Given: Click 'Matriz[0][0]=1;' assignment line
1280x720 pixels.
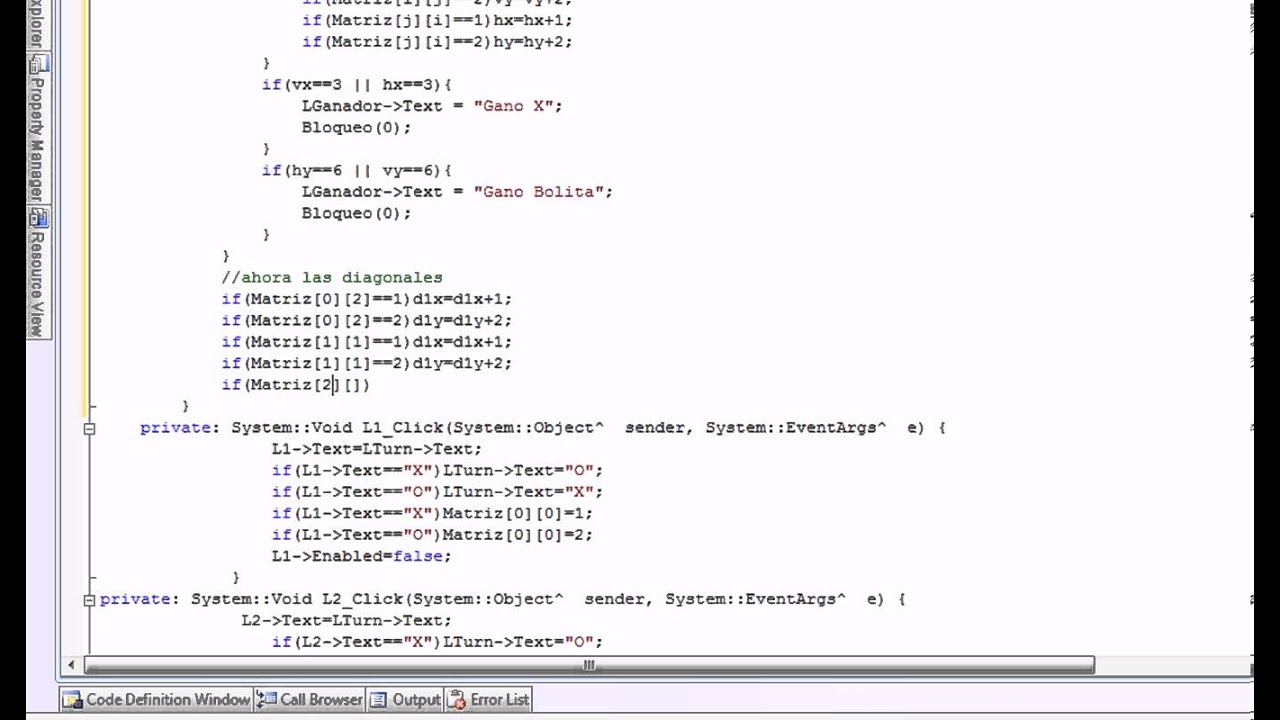Looking at the screenshot, I should (x=432, y=513).
